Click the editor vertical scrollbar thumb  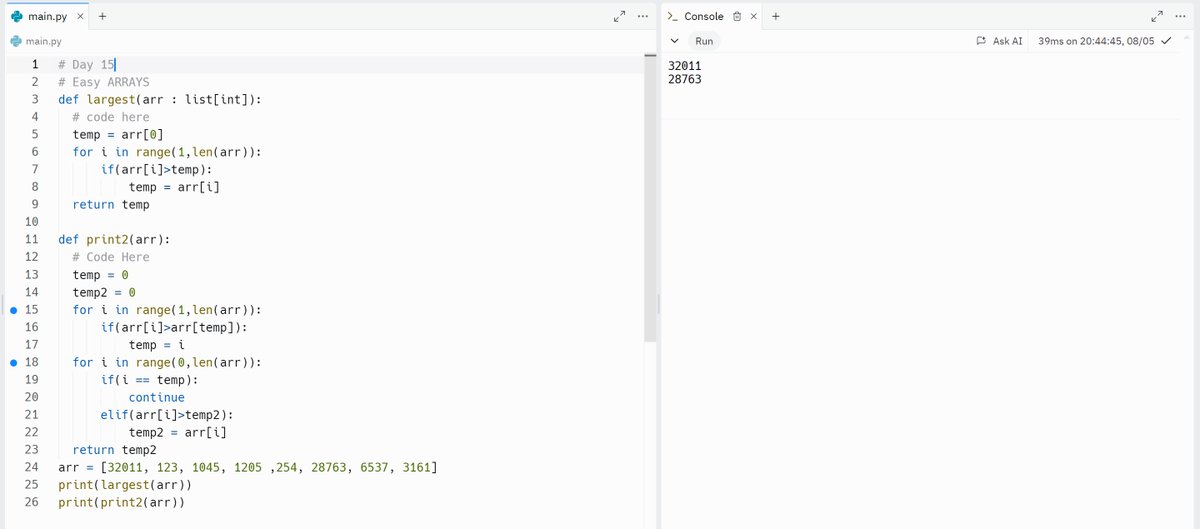(x=650, y=201)
